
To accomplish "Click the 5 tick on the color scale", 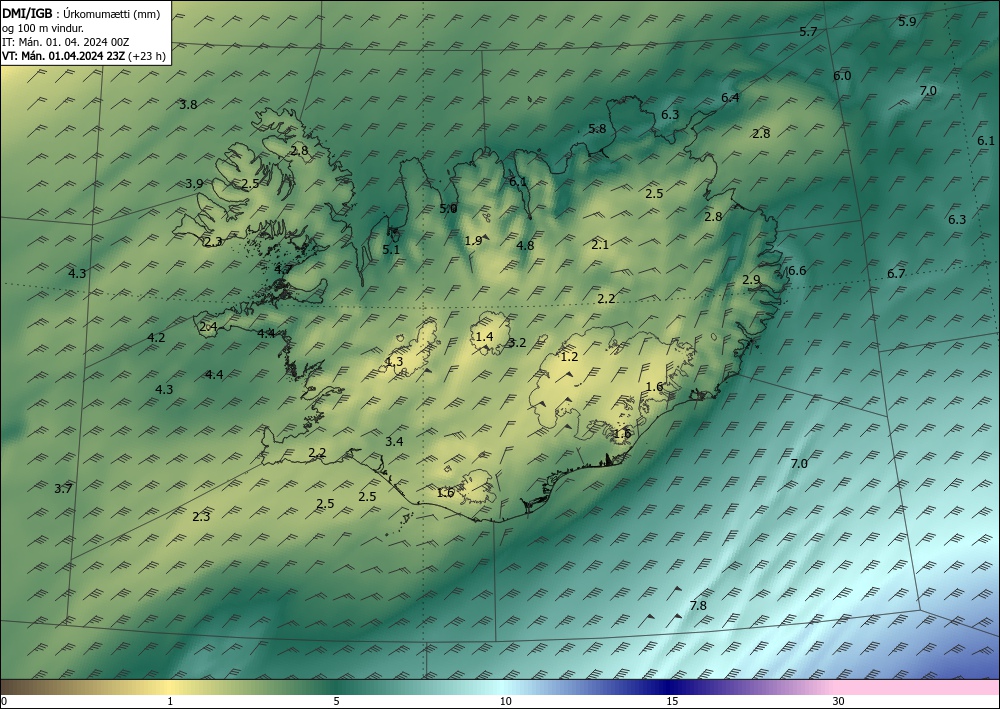I will tap(336, 702).
